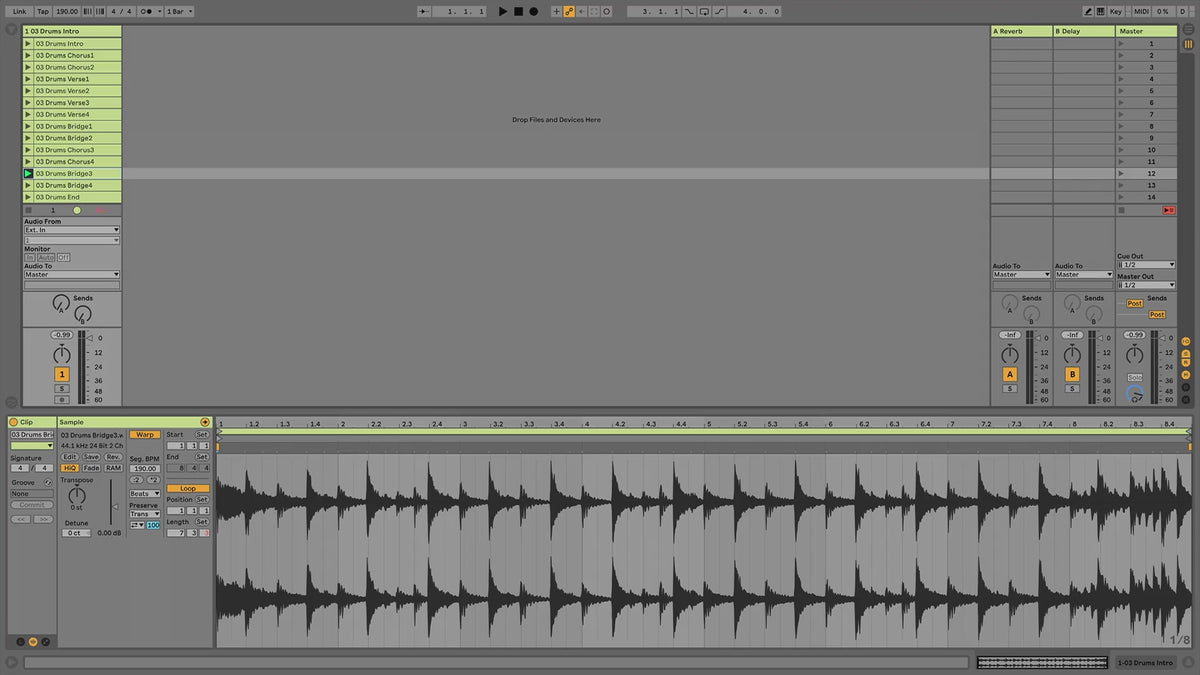Click the Seg. BPM field showing 190.00
Screen dimensions: 1200x675
145,468
